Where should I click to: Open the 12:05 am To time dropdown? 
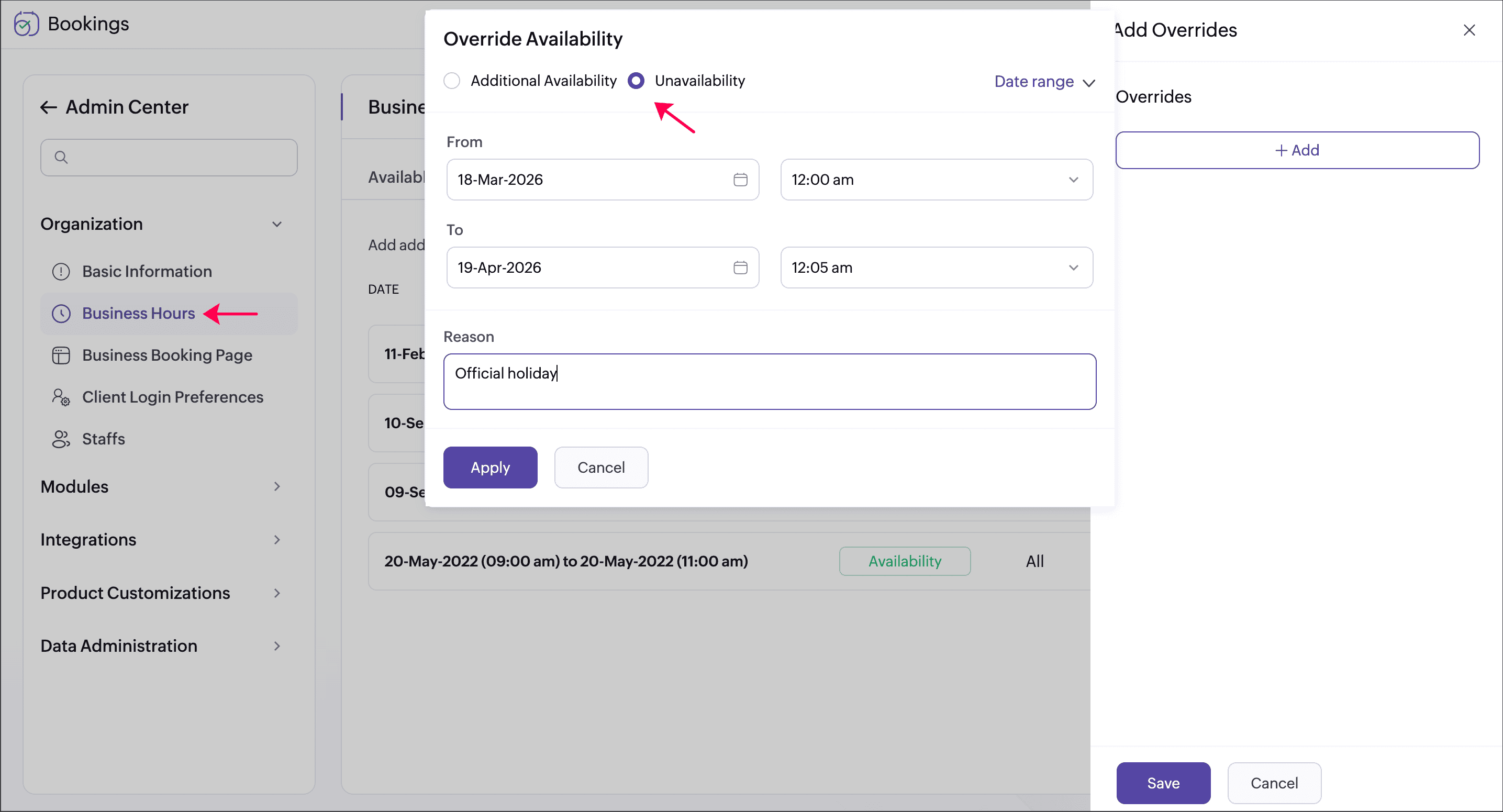[x=936, y=268]
